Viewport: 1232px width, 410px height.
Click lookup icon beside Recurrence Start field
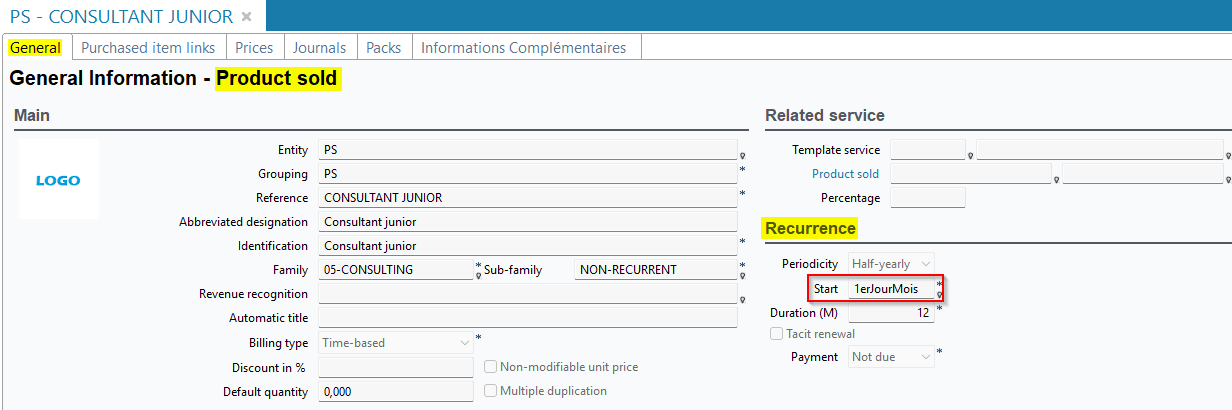pyautogui.click(x=939, y=295)
